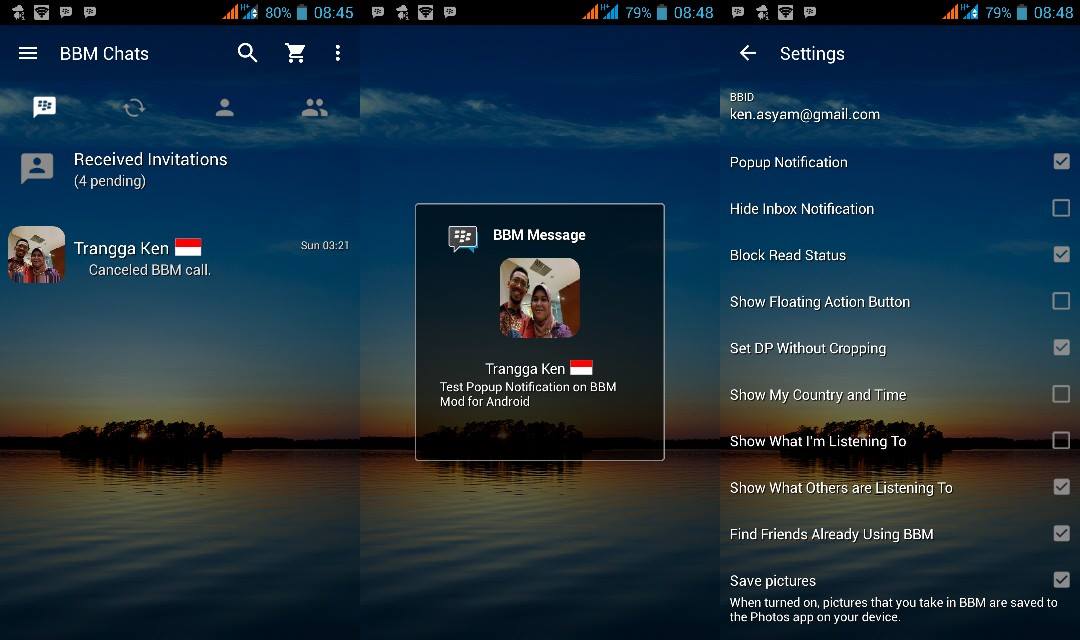Viewport: 1080px width, 640px height.
Task: Tap the 08:45 clock in status bar
Action: (333, 12)
